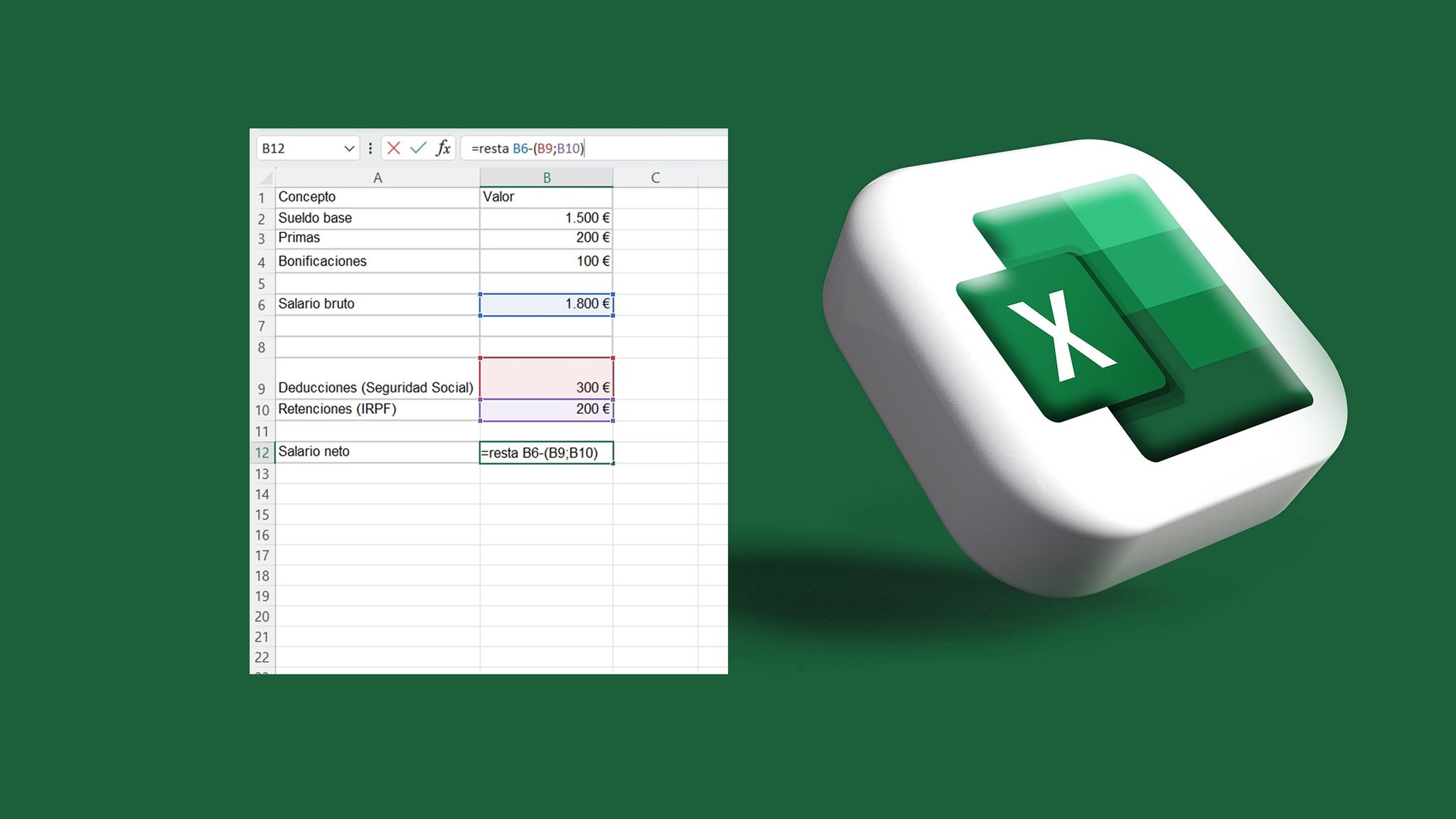Viewport: 1456px width, 819px height.
Task: Click the Retenciones (IRPF) value cell 200 €
Action: click(x=546, y=409)
